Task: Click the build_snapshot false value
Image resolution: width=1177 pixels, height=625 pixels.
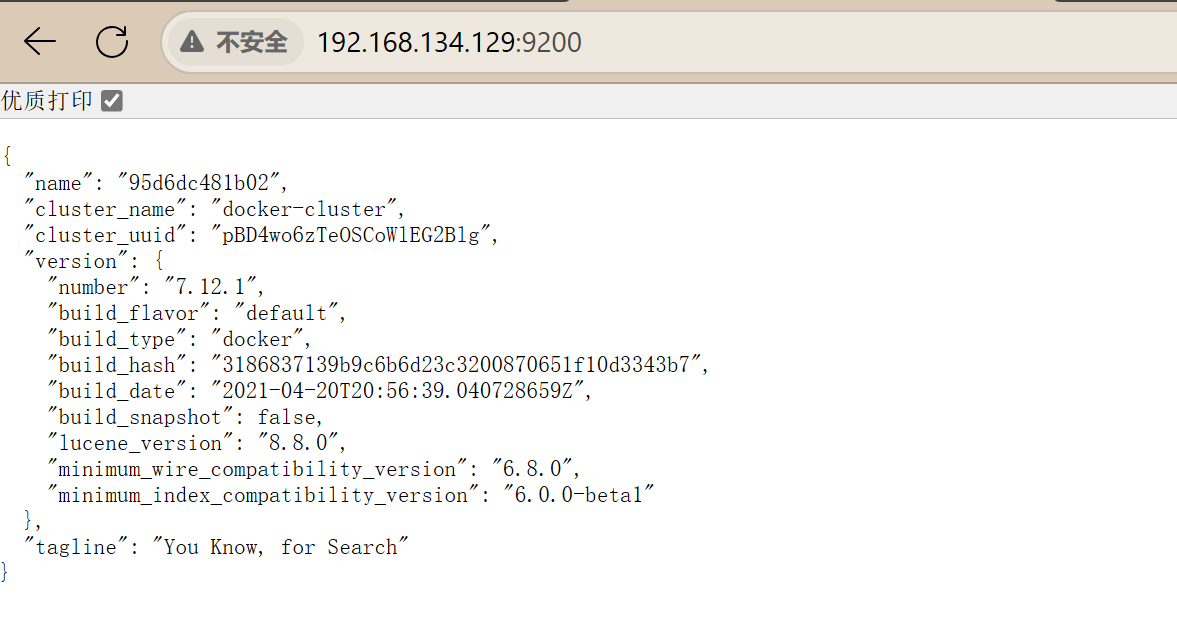Action: click(287, 417)
